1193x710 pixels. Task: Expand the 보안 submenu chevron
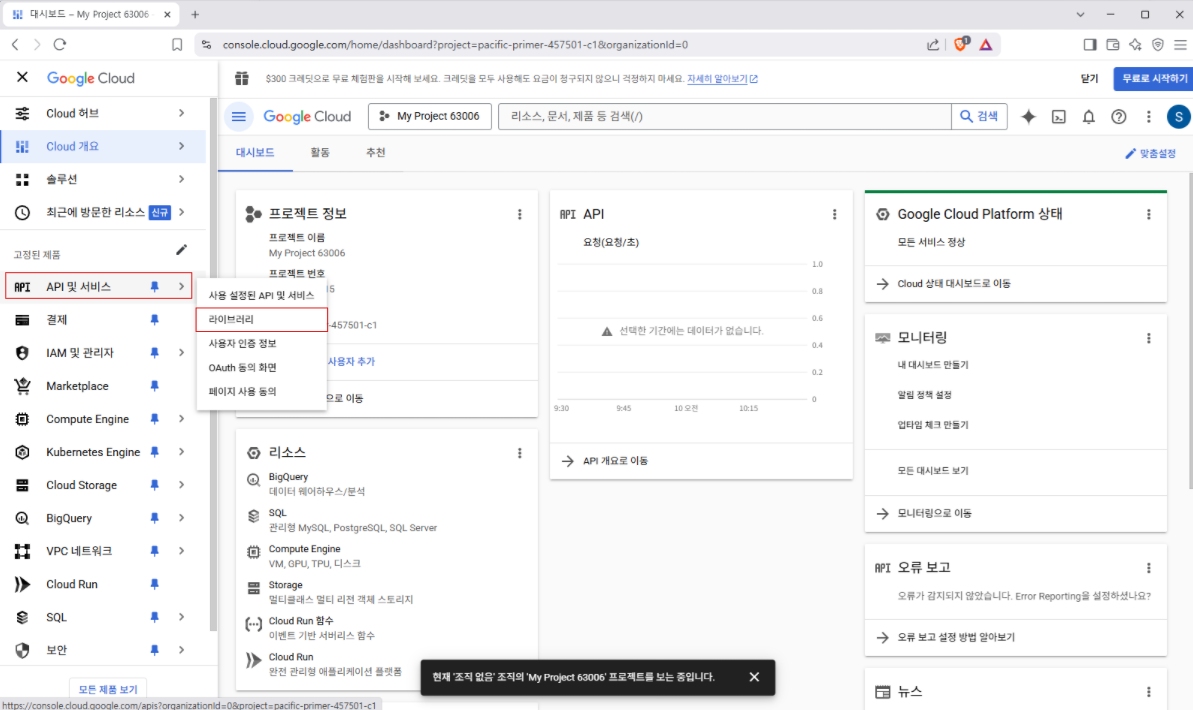coord(181,650)
